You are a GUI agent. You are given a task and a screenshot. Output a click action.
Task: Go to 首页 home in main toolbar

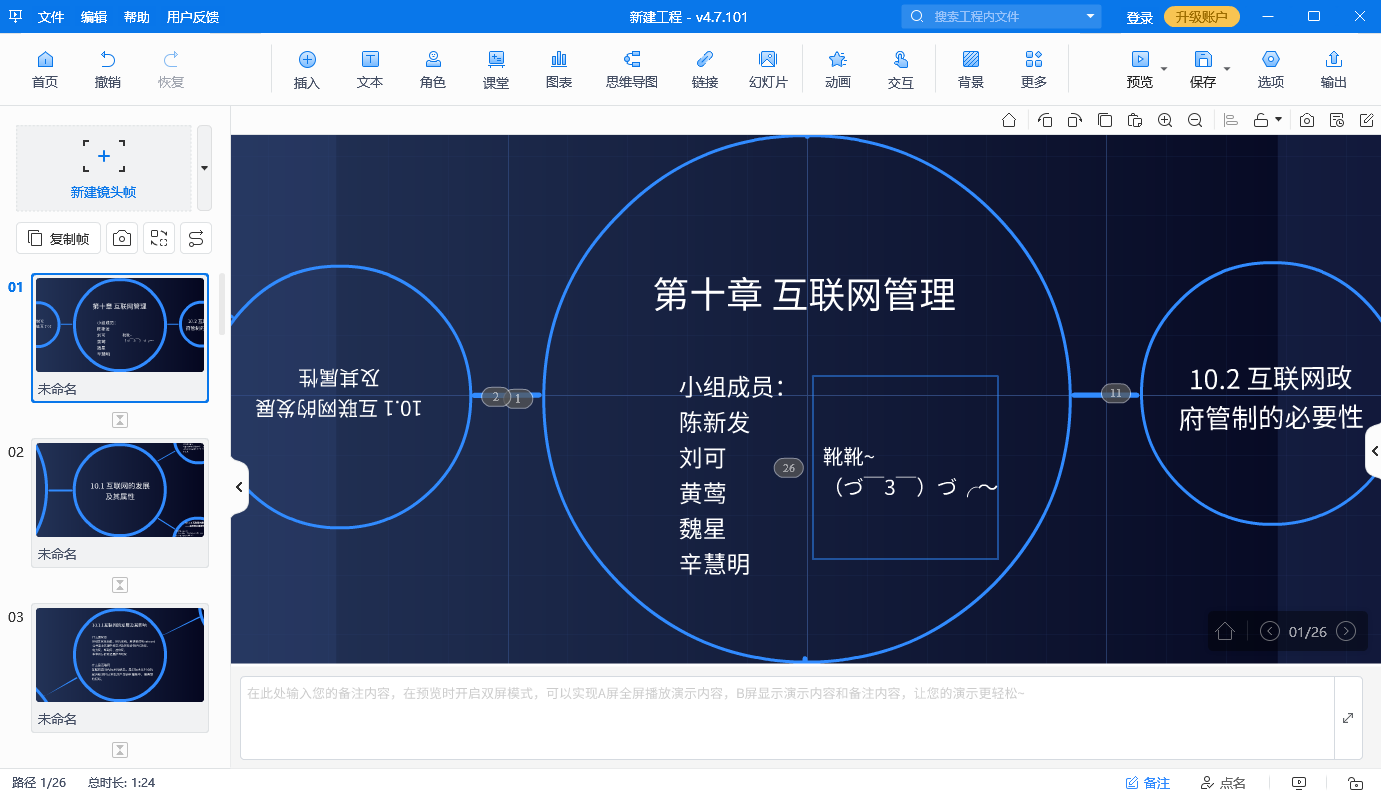click(45, 70)
